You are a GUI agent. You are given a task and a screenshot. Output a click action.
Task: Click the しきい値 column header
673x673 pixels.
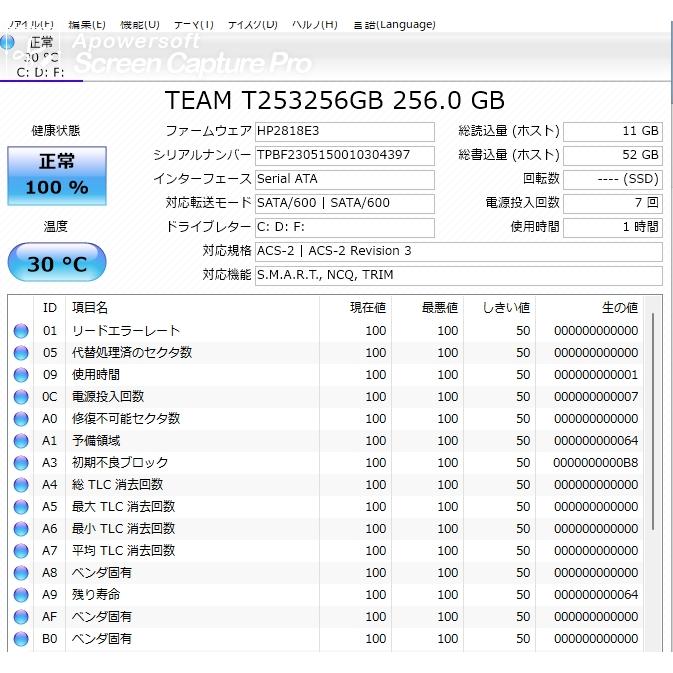[x=500, y=308]
